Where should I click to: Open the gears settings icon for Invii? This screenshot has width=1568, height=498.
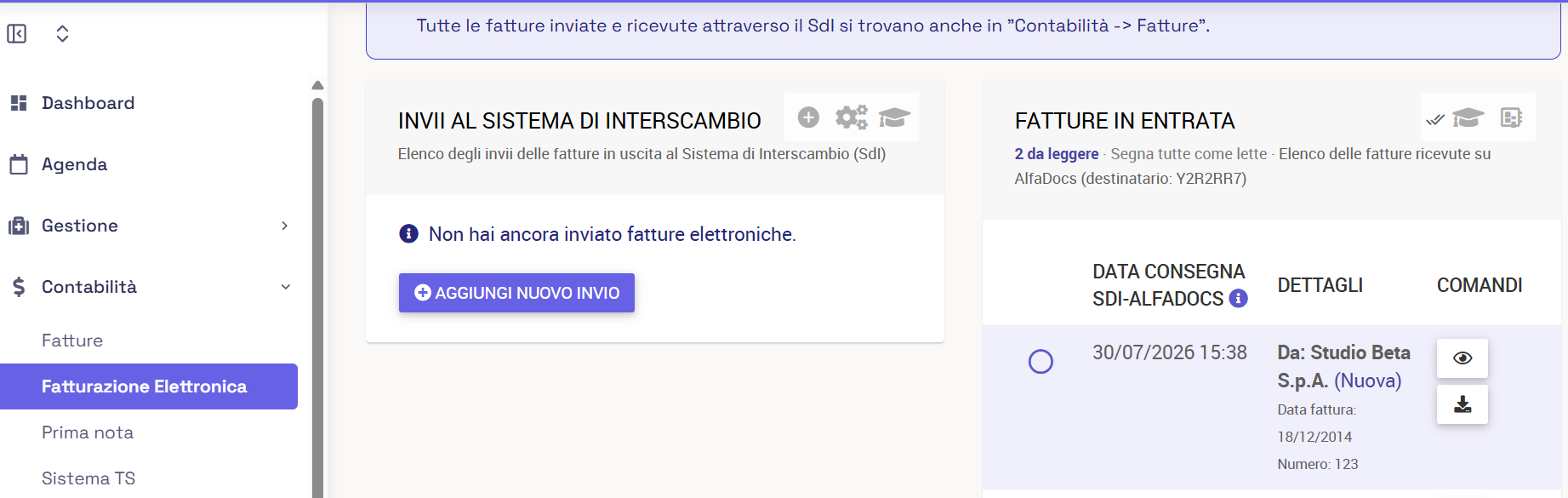(x=851, y=117)
